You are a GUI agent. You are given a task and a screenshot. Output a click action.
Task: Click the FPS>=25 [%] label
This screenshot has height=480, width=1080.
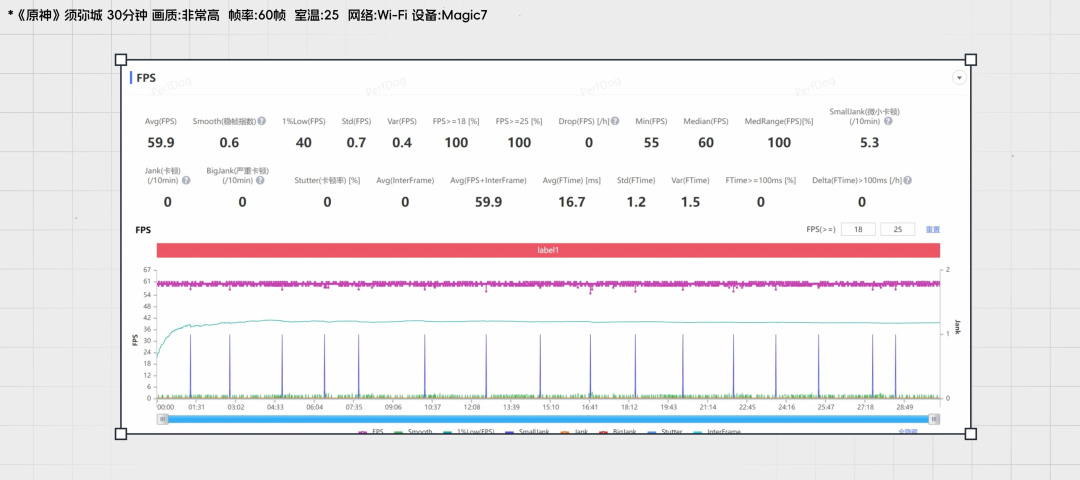click(519, 122)
